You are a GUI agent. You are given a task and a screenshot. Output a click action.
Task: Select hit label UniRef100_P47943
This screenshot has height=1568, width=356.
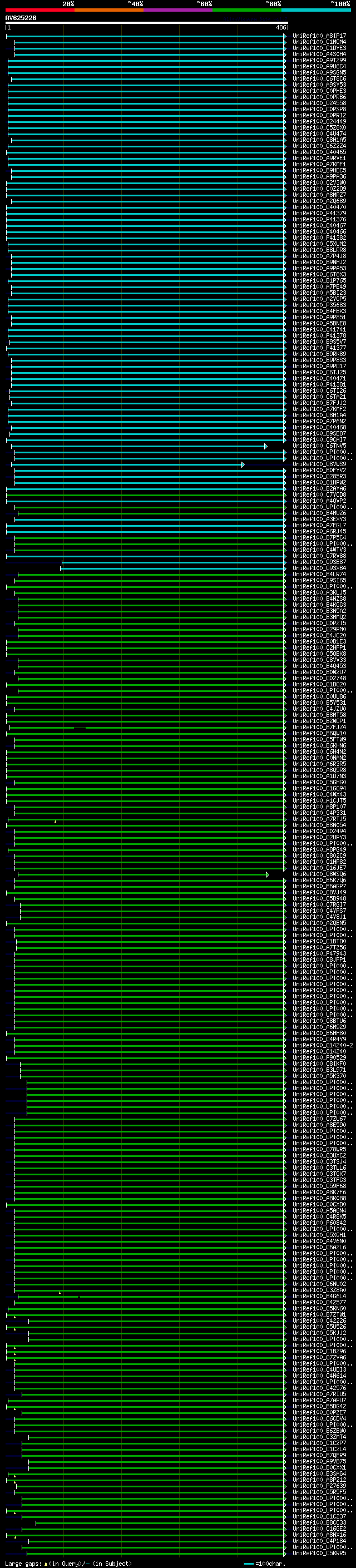click(319, 954)
